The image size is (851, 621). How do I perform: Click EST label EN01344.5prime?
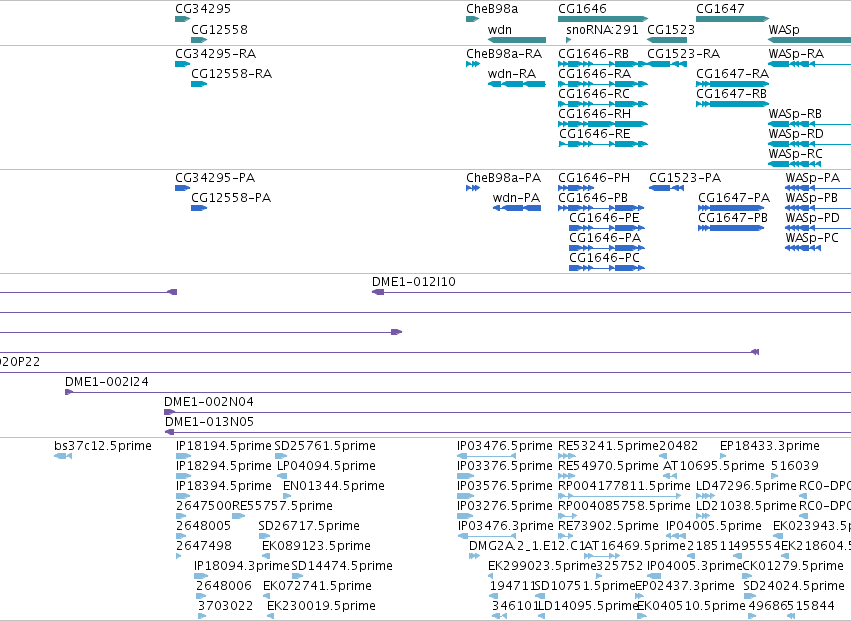click(334, 486)
